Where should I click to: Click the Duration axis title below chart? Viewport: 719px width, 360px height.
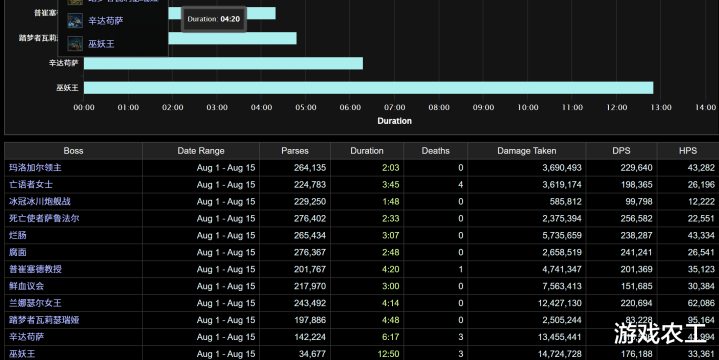click(x=394, y=121)
